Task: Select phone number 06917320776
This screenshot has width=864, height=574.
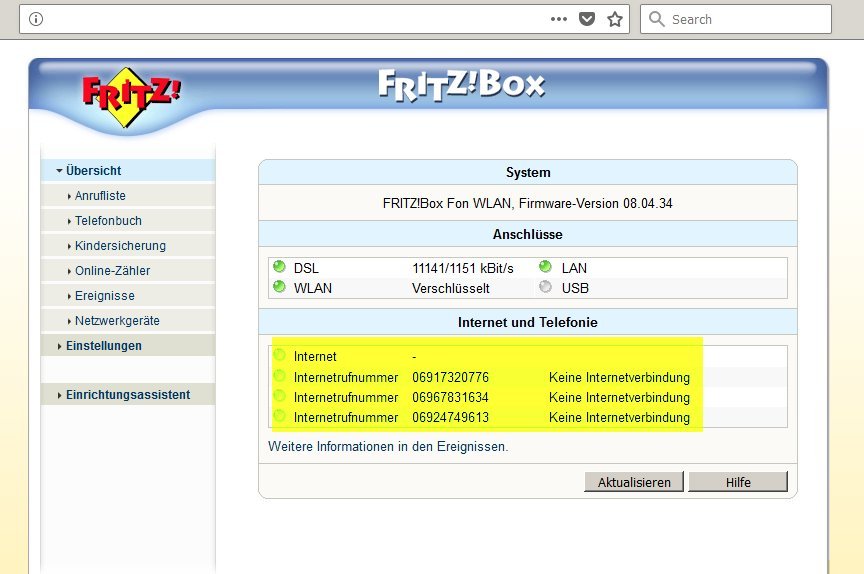Action: click(x=450, y=377)
